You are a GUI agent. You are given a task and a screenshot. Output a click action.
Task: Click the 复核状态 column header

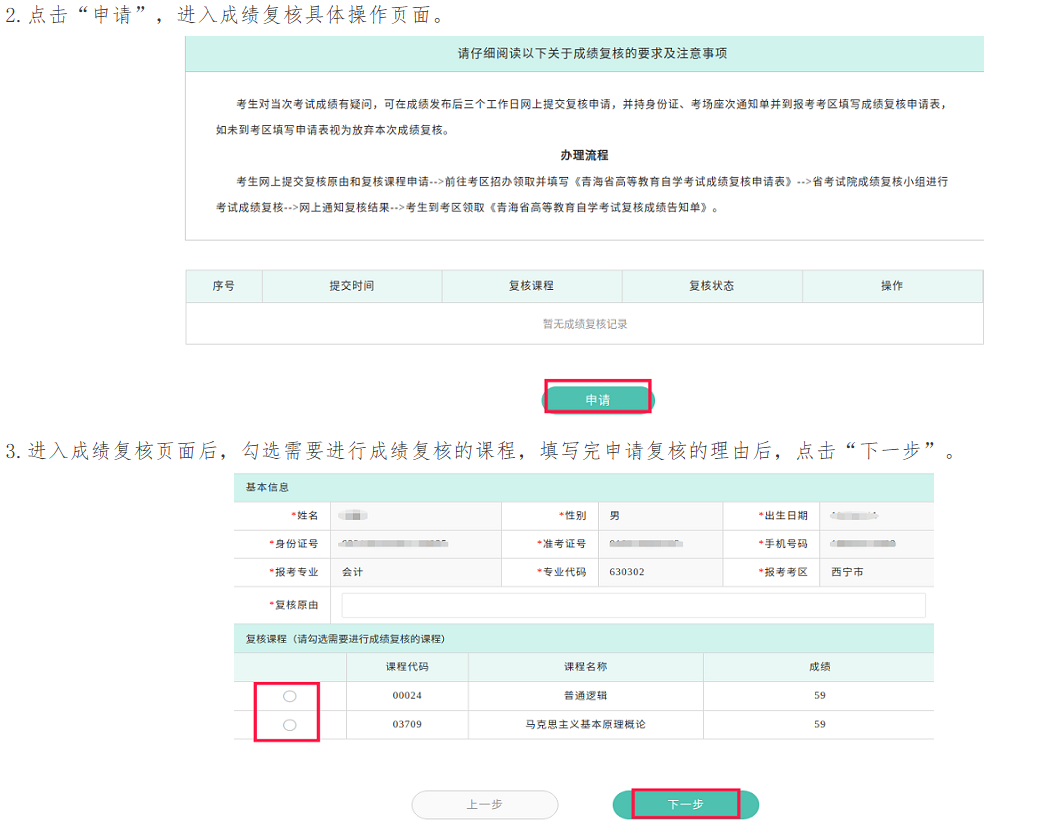coord(712,286)
